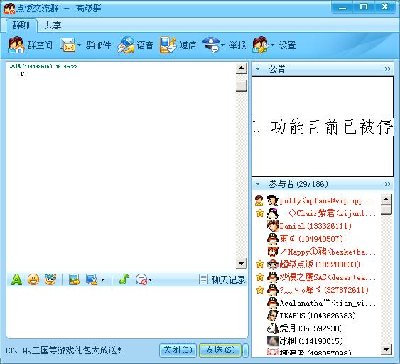
Task: Expand the screenshot options dropdown arrow
Action: [102, 280]
